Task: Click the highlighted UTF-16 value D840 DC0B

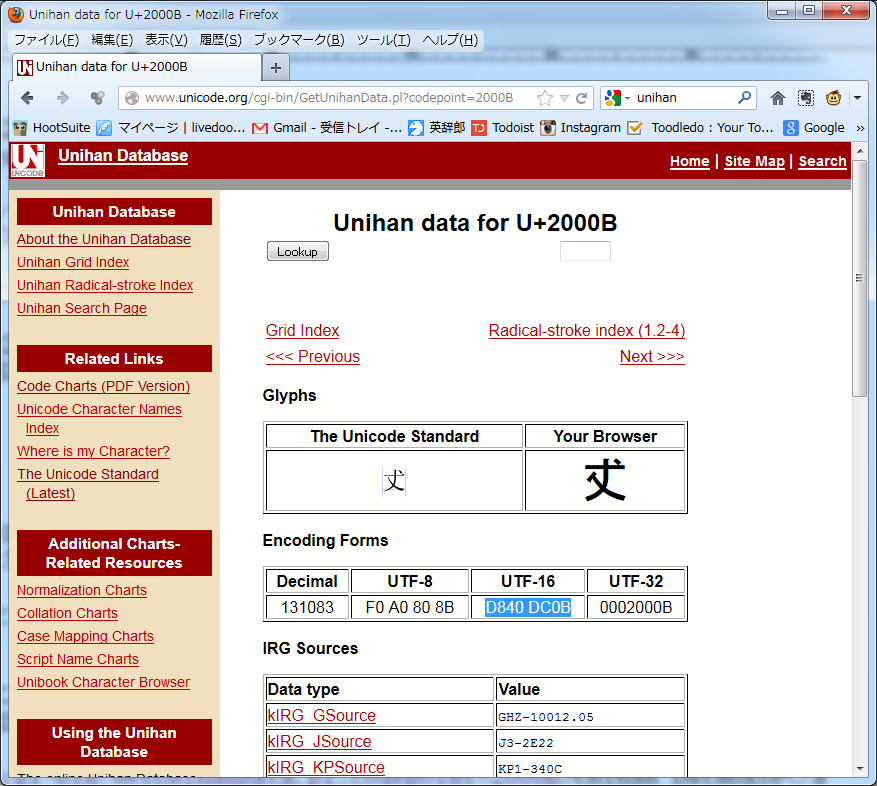Action: (528, 608)
